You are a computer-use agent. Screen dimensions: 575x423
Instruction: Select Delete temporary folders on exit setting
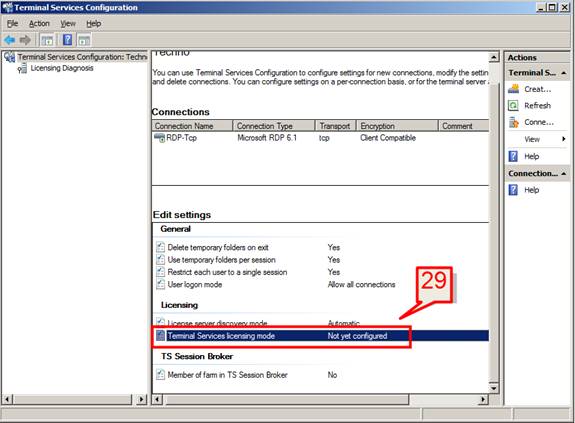click(218, 247)
